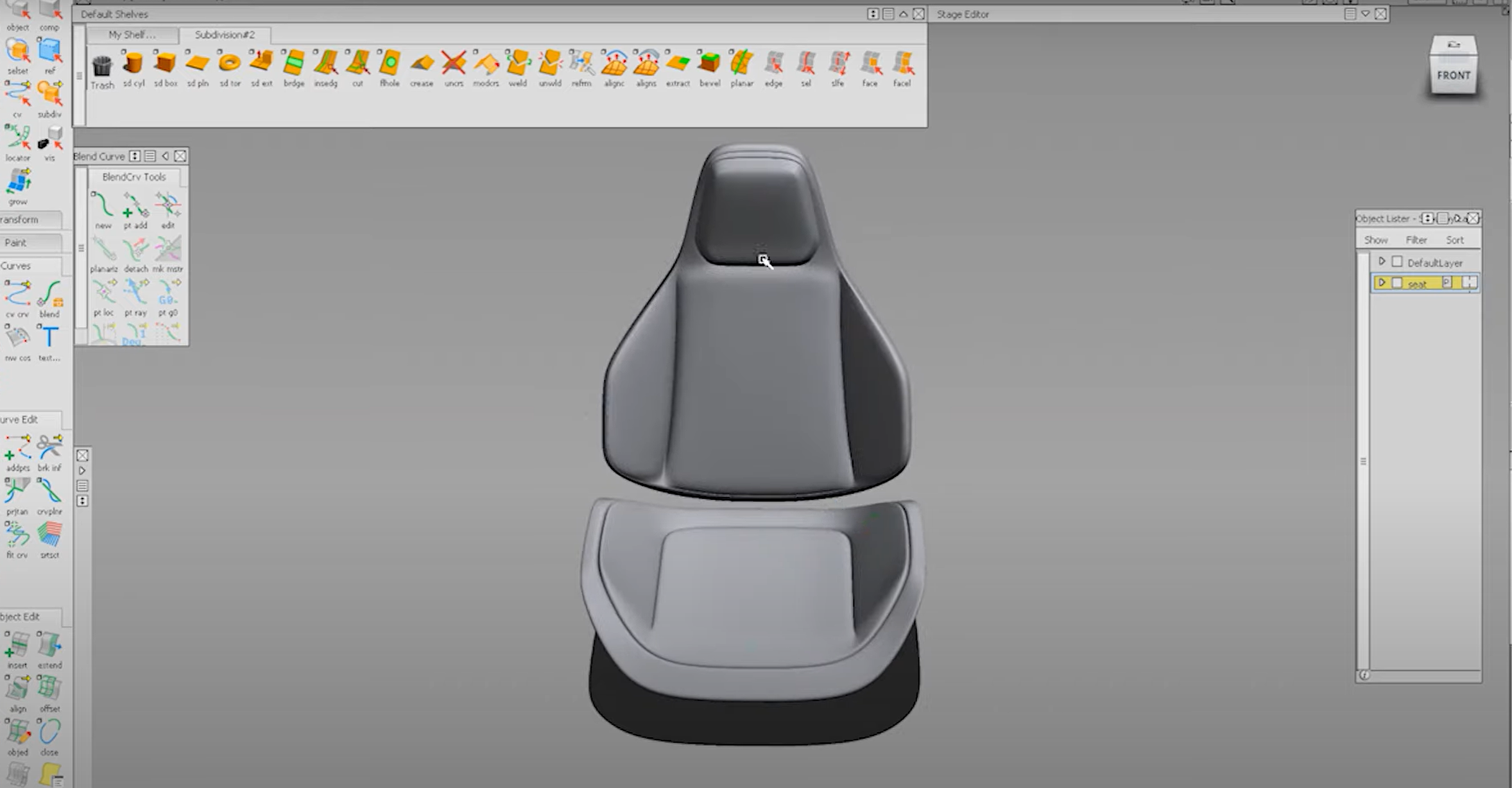Expand the DefaultLayer tree item
1512x788 pixels.
pyautogui.click(x=1382, y=261)
